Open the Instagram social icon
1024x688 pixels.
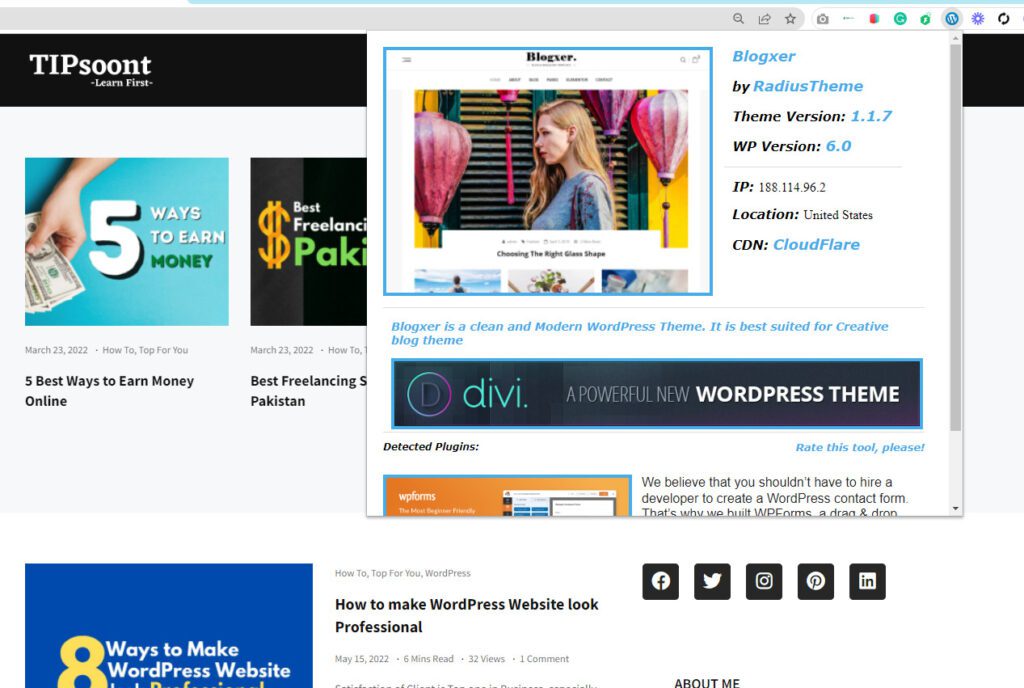(x=763, y=581)
